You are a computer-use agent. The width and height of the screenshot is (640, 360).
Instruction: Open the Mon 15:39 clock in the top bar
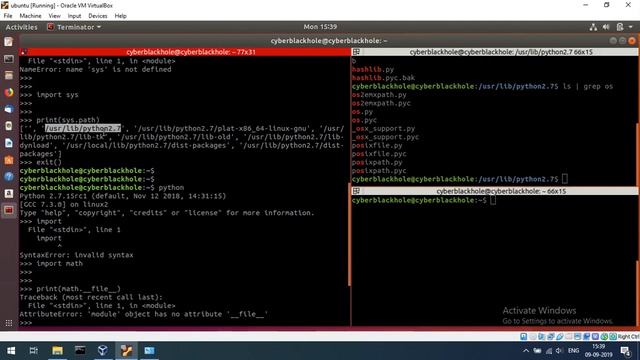320,27
